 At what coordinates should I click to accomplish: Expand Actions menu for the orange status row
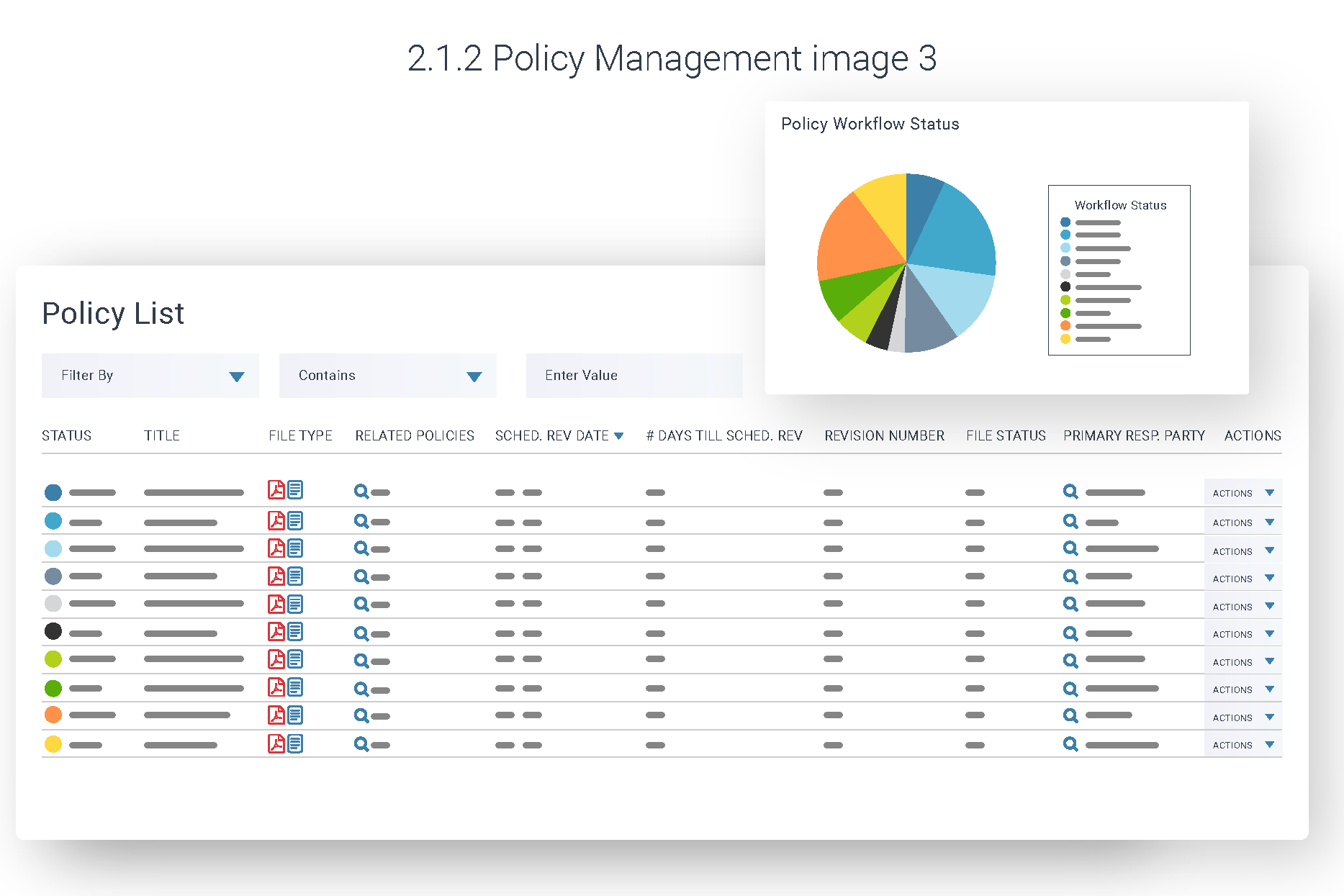point(1243,718)
